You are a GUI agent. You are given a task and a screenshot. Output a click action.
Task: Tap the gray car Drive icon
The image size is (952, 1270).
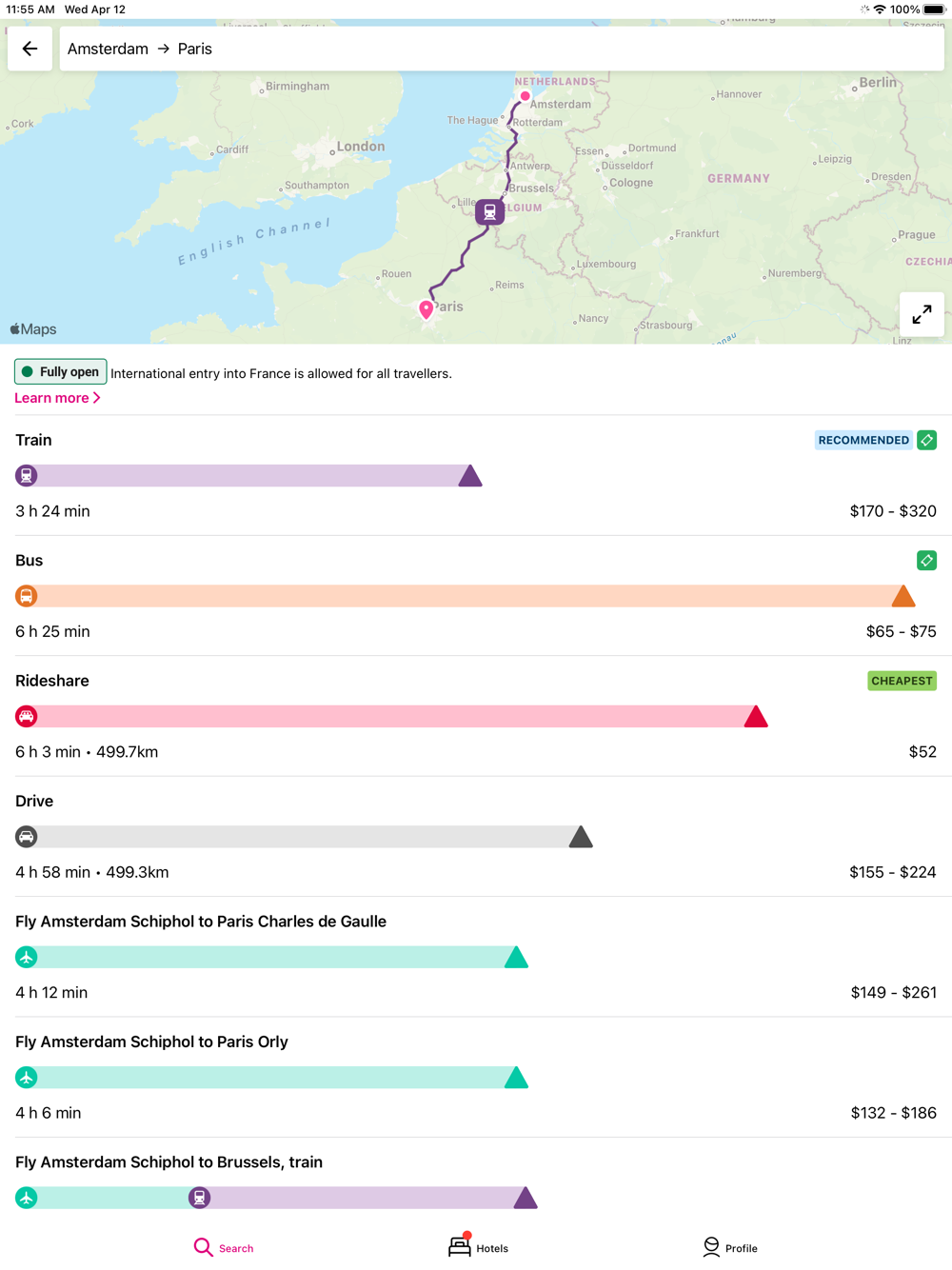click(27, 837)
